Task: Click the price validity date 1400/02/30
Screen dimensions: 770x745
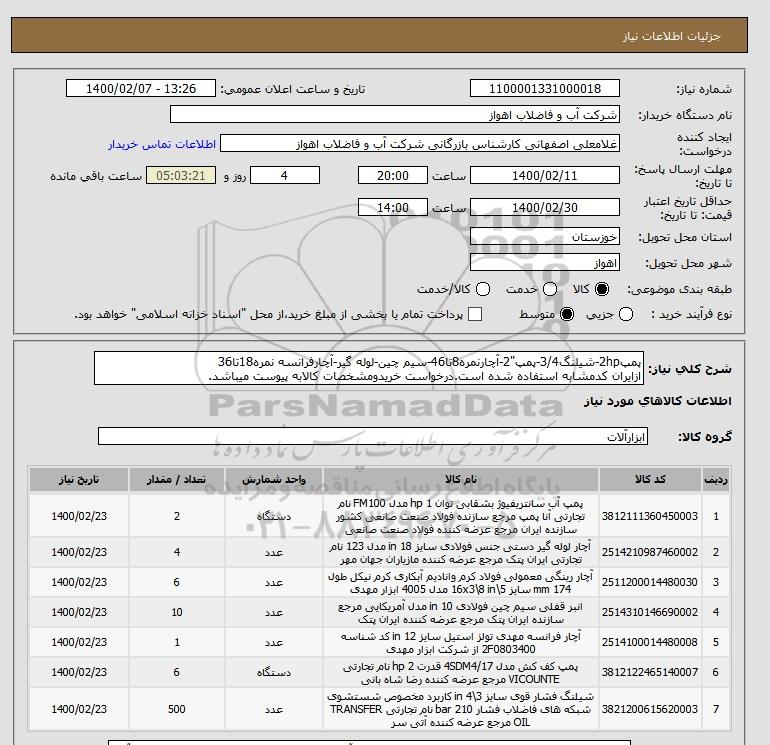Action: point(545,207)
